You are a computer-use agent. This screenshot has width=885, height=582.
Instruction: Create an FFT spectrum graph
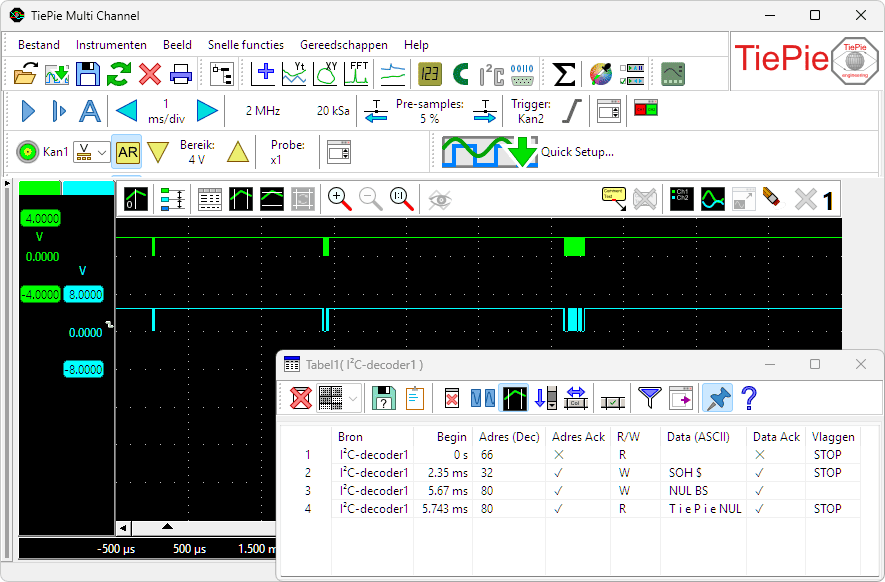[357, 74]
